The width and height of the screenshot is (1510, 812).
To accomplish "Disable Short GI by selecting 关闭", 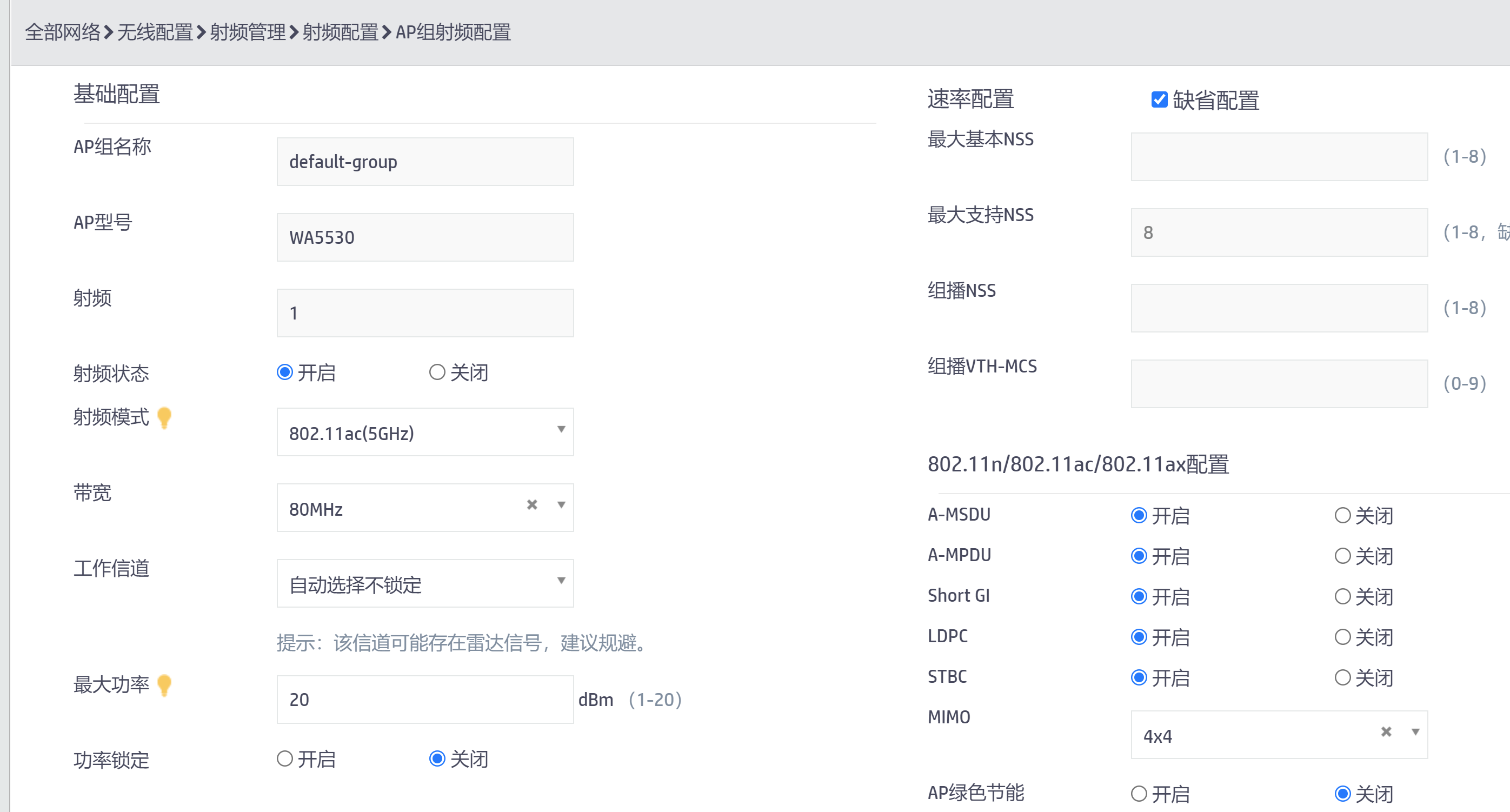I will (1342, 597).
